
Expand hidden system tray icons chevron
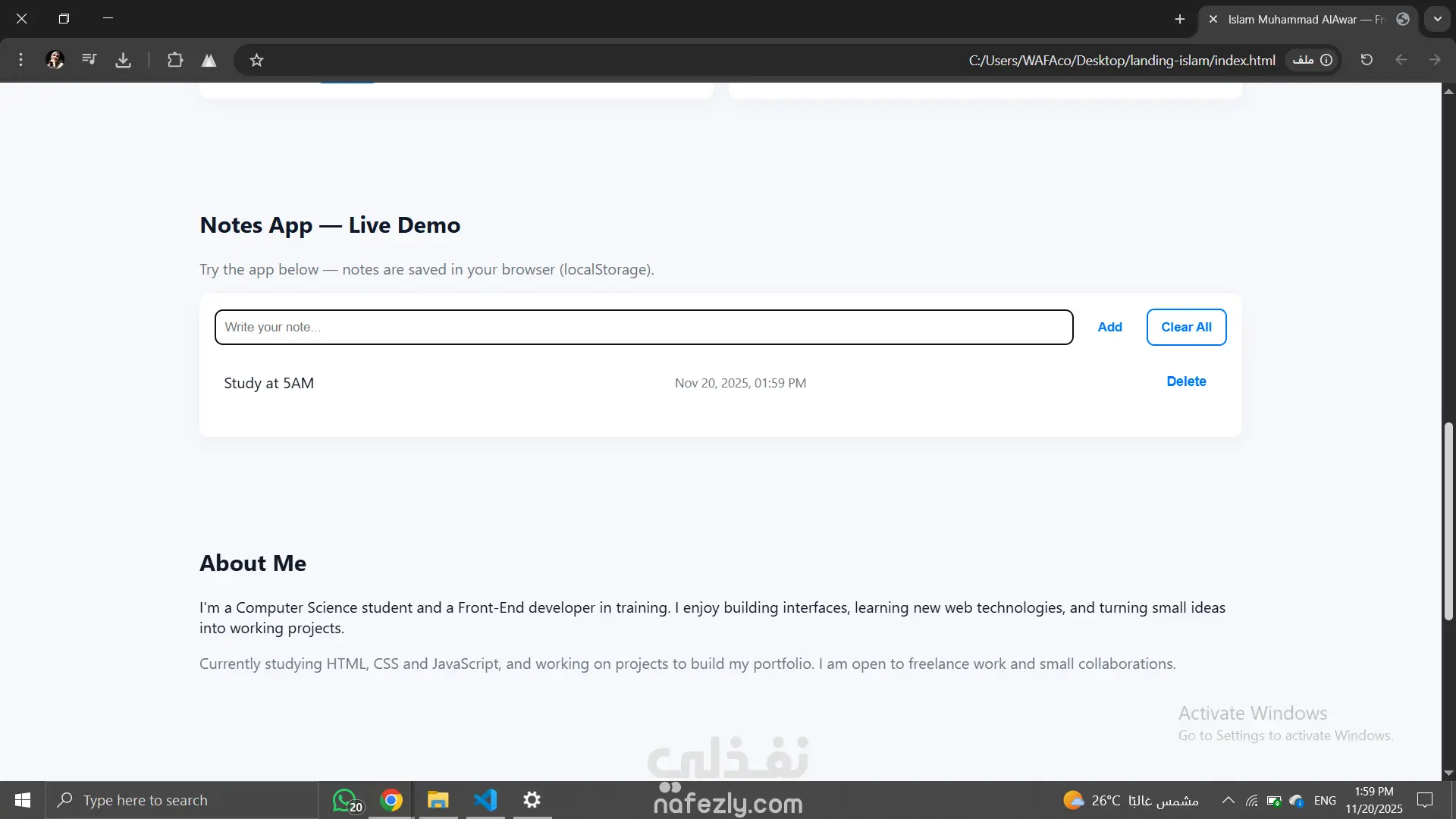tap(1228, 800)
